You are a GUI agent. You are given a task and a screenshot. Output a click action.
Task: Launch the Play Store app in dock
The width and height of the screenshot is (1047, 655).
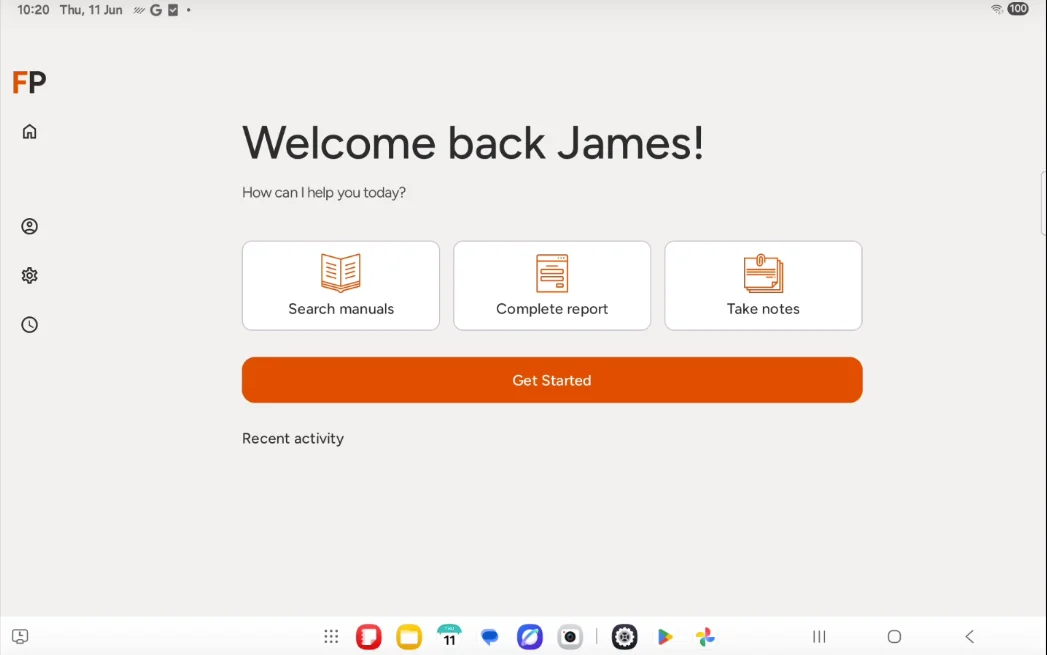[665, 637]
